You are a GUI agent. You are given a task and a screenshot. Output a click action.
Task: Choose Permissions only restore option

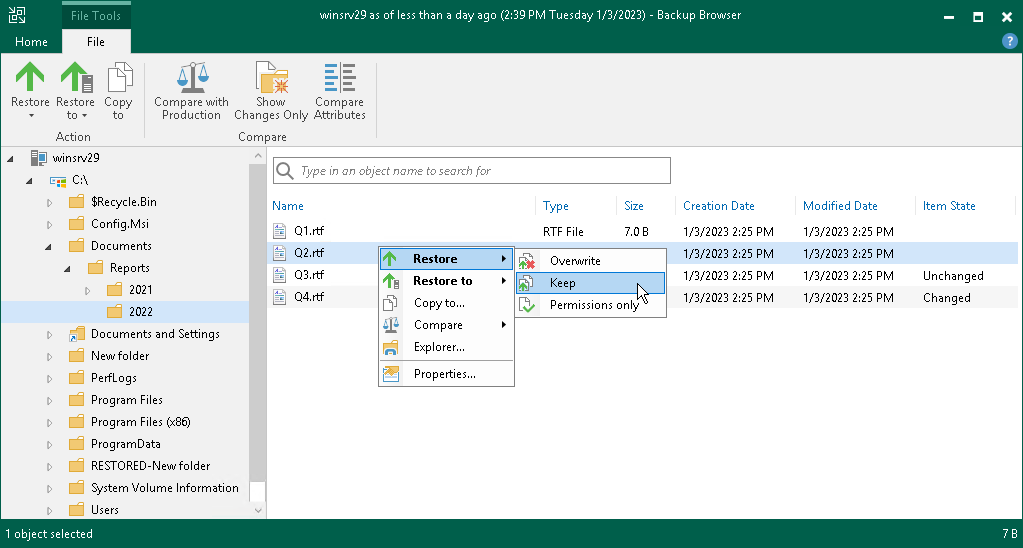point(590,305)
